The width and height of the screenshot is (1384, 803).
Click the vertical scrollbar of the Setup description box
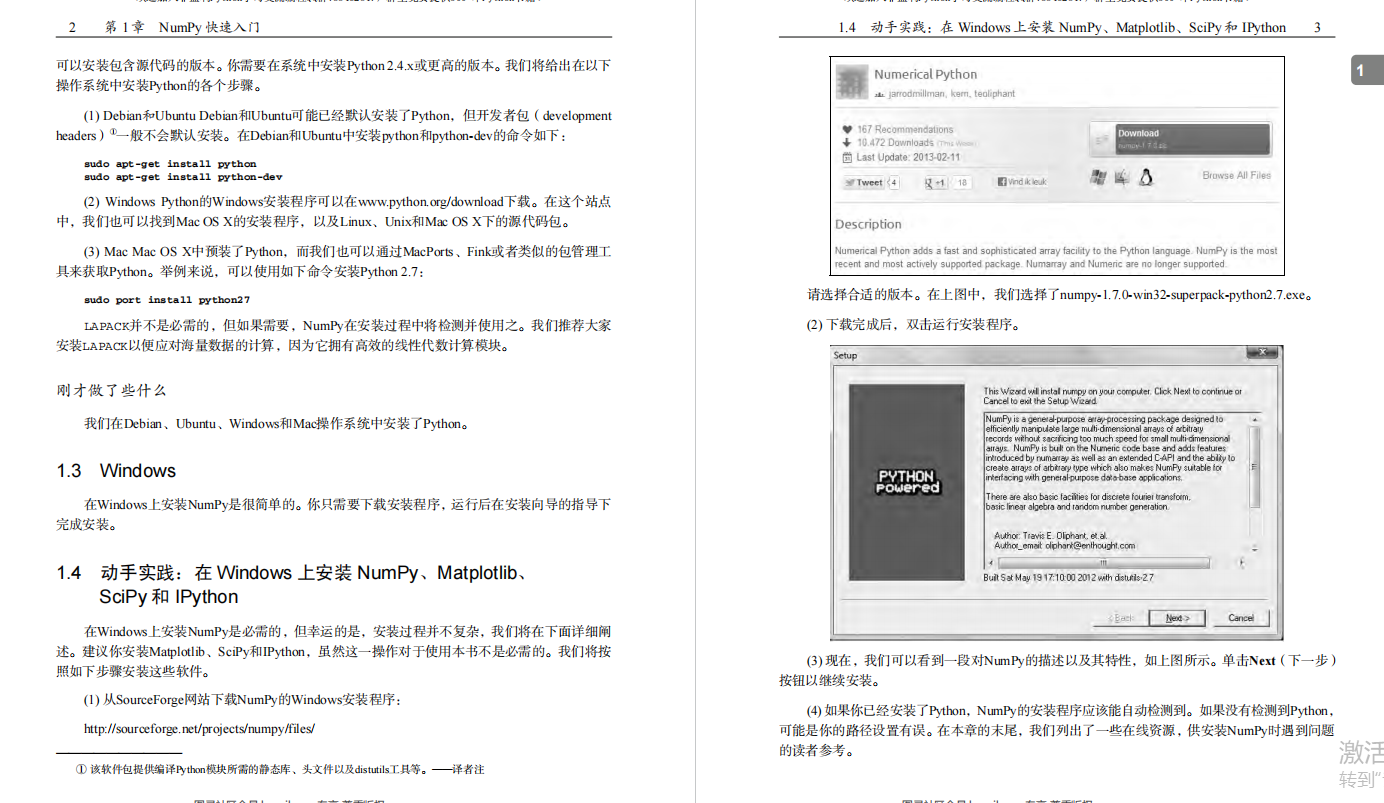pyautogui.click(x=1255, y=484)
